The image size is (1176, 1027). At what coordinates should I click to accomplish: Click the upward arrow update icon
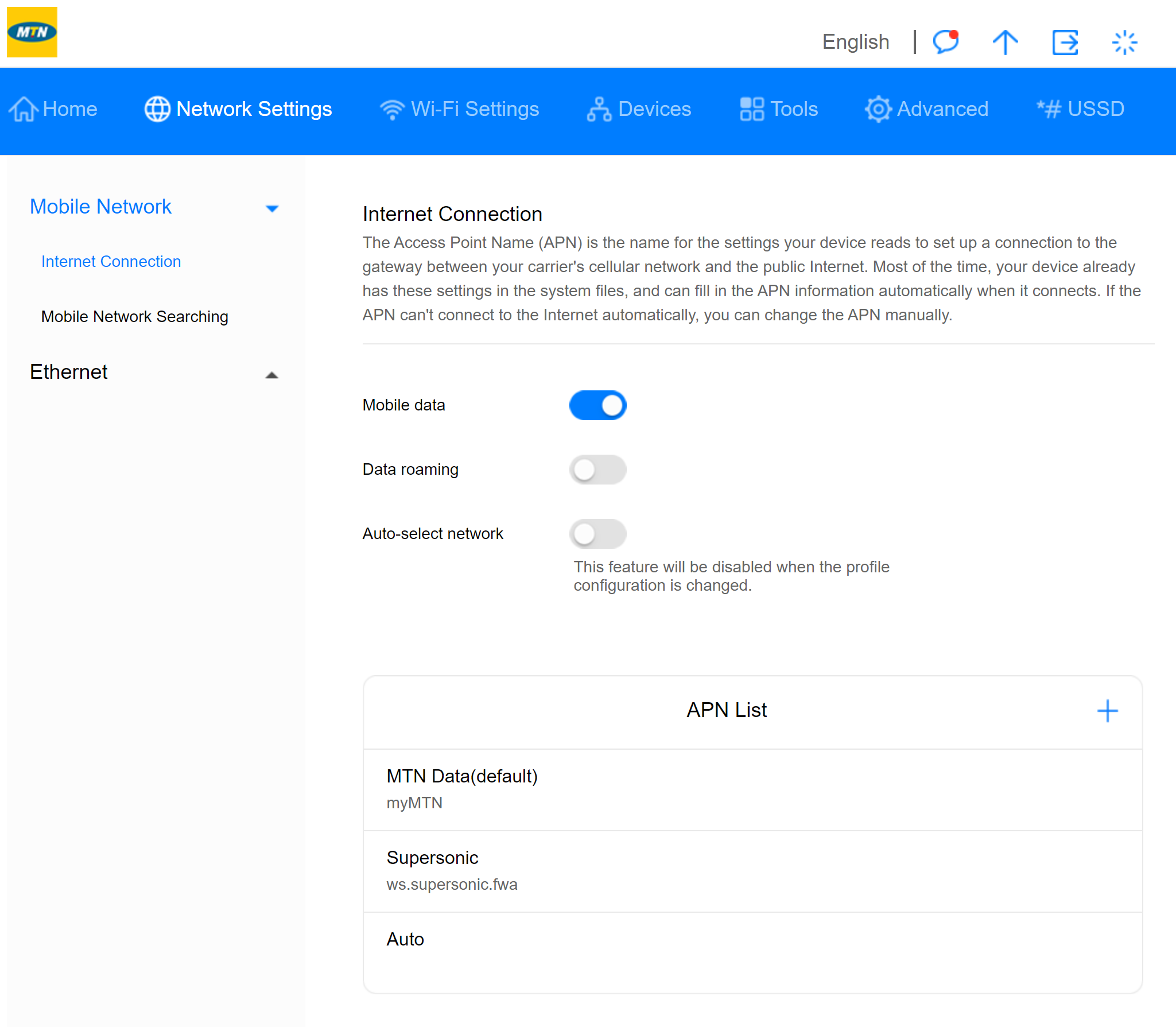1005,42
